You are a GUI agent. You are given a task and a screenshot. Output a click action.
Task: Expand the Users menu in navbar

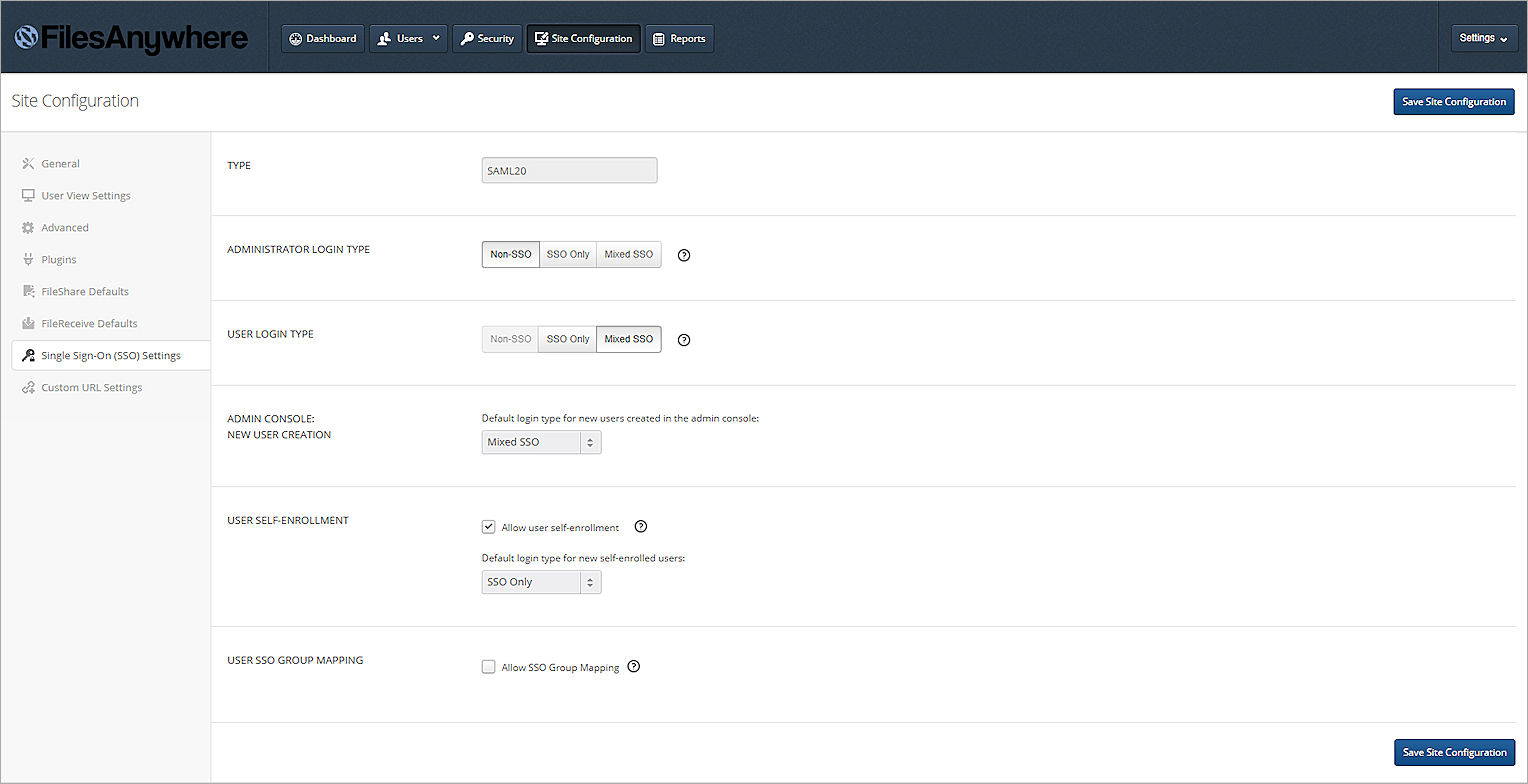409,39
